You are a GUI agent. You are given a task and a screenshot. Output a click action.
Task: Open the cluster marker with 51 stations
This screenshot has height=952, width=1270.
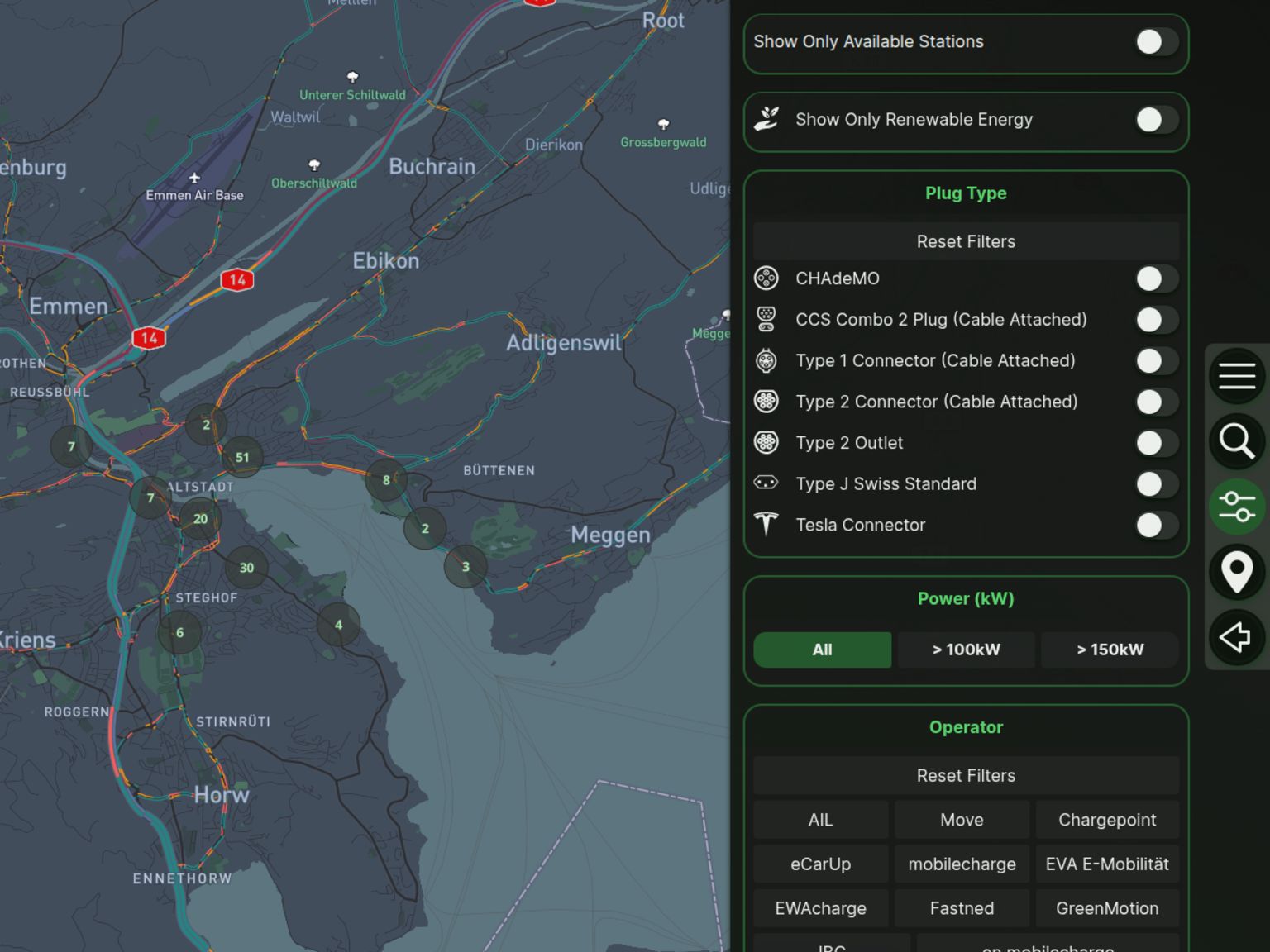pos(242,457)
